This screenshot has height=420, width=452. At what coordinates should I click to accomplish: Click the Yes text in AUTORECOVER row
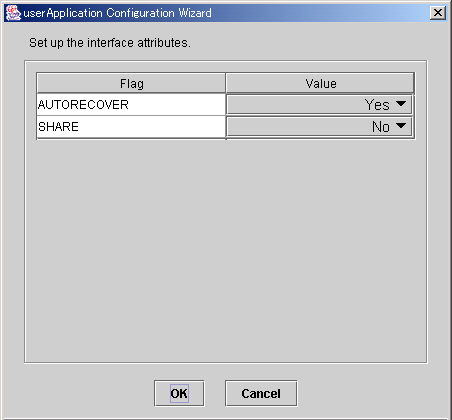click(377, 105)
